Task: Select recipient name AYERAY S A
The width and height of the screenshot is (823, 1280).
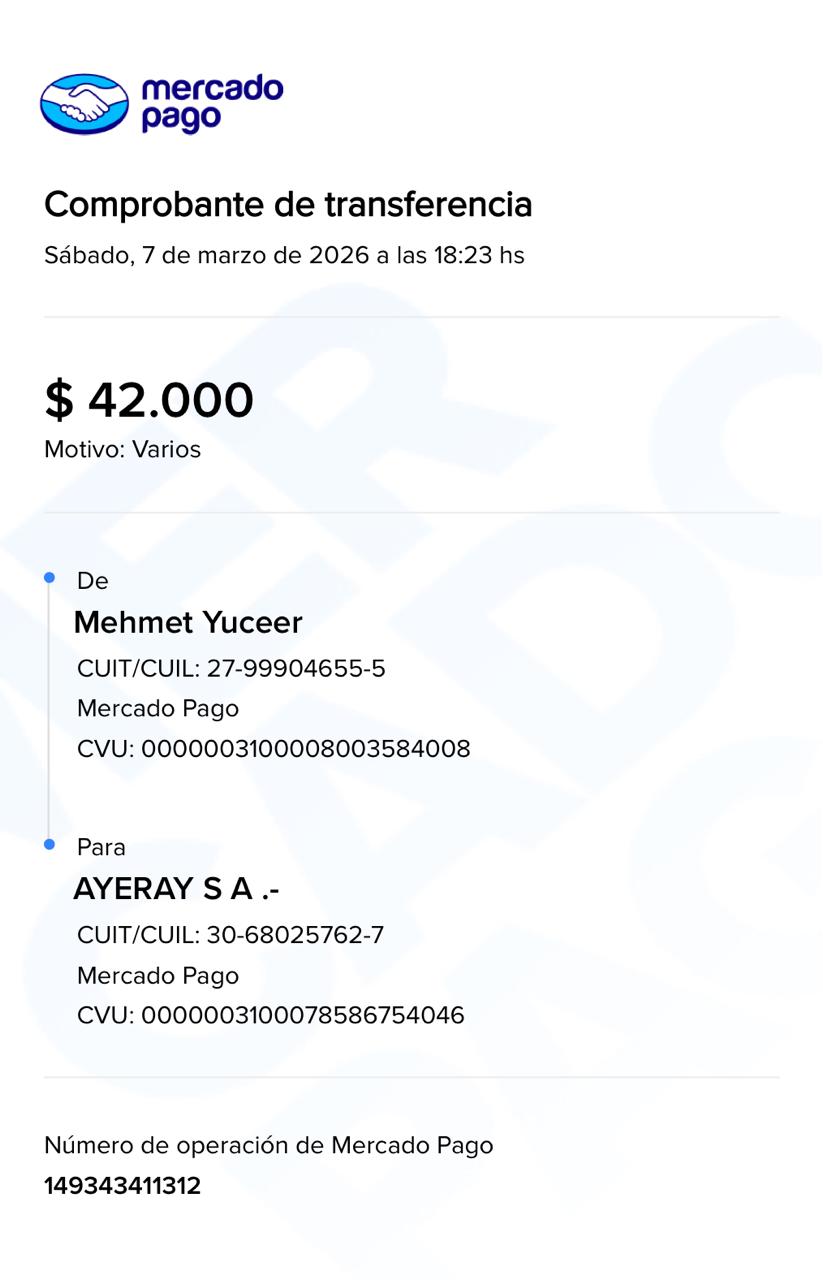Action: pyautogui.click(x=176, y=889)
